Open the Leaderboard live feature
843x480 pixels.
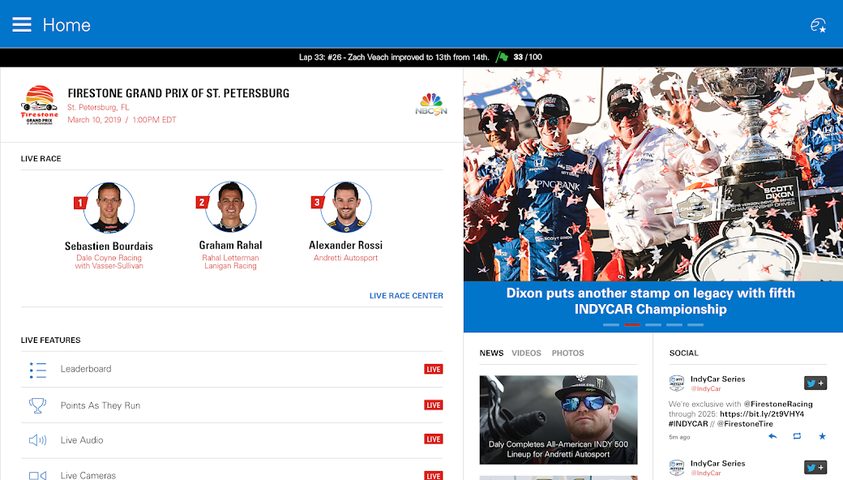coord(232,369)
